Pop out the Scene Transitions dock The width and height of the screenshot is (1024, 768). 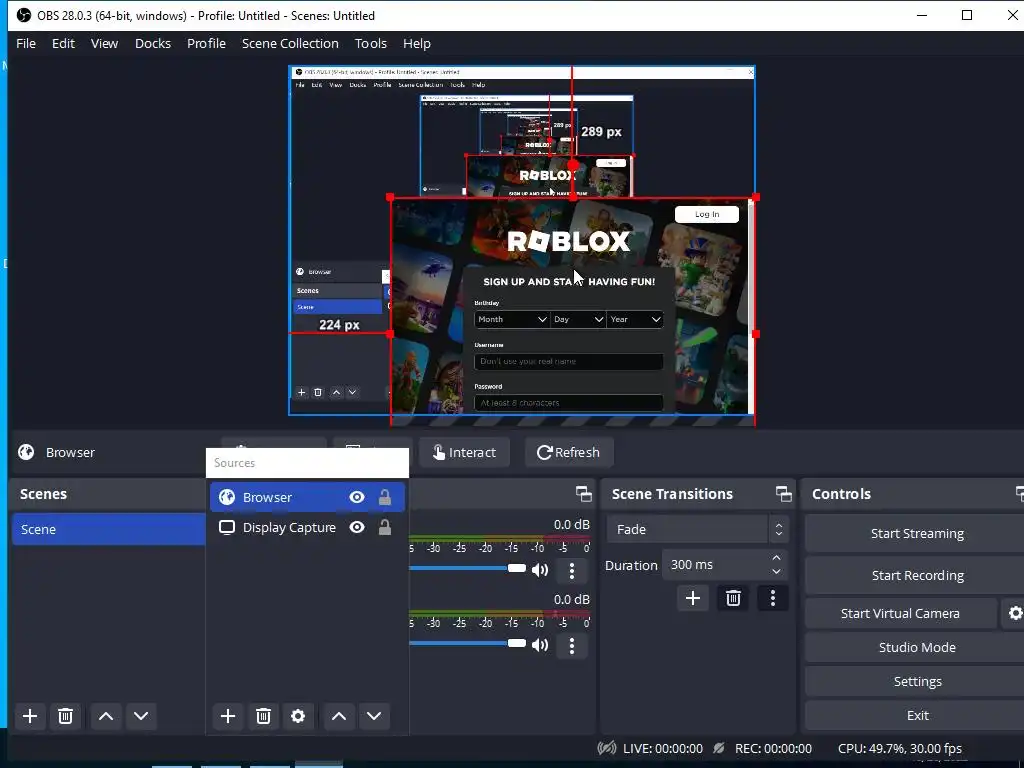pyautogui.click(x=784, y=494)
